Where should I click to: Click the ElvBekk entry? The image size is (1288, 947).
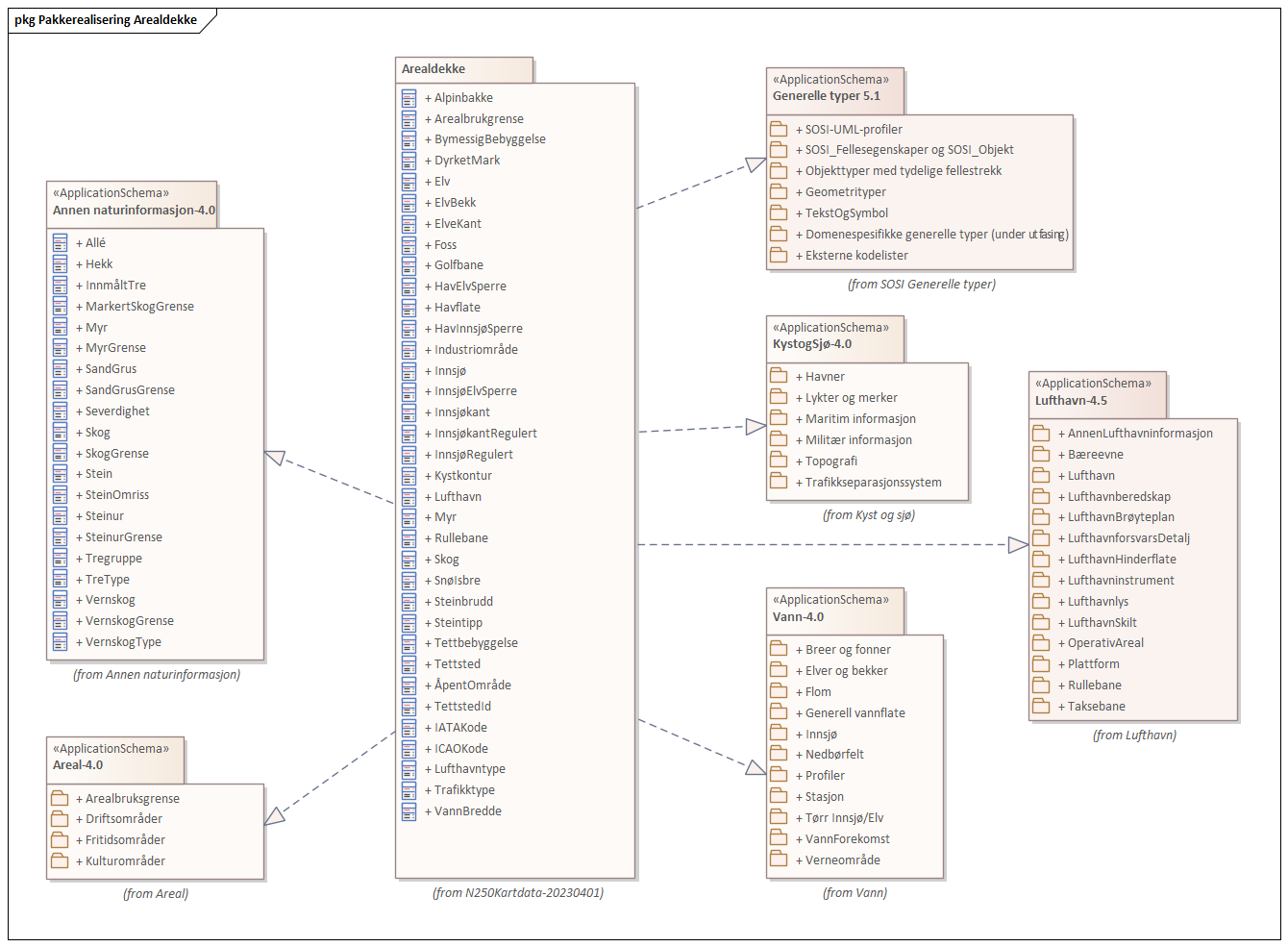coord(451,203)
